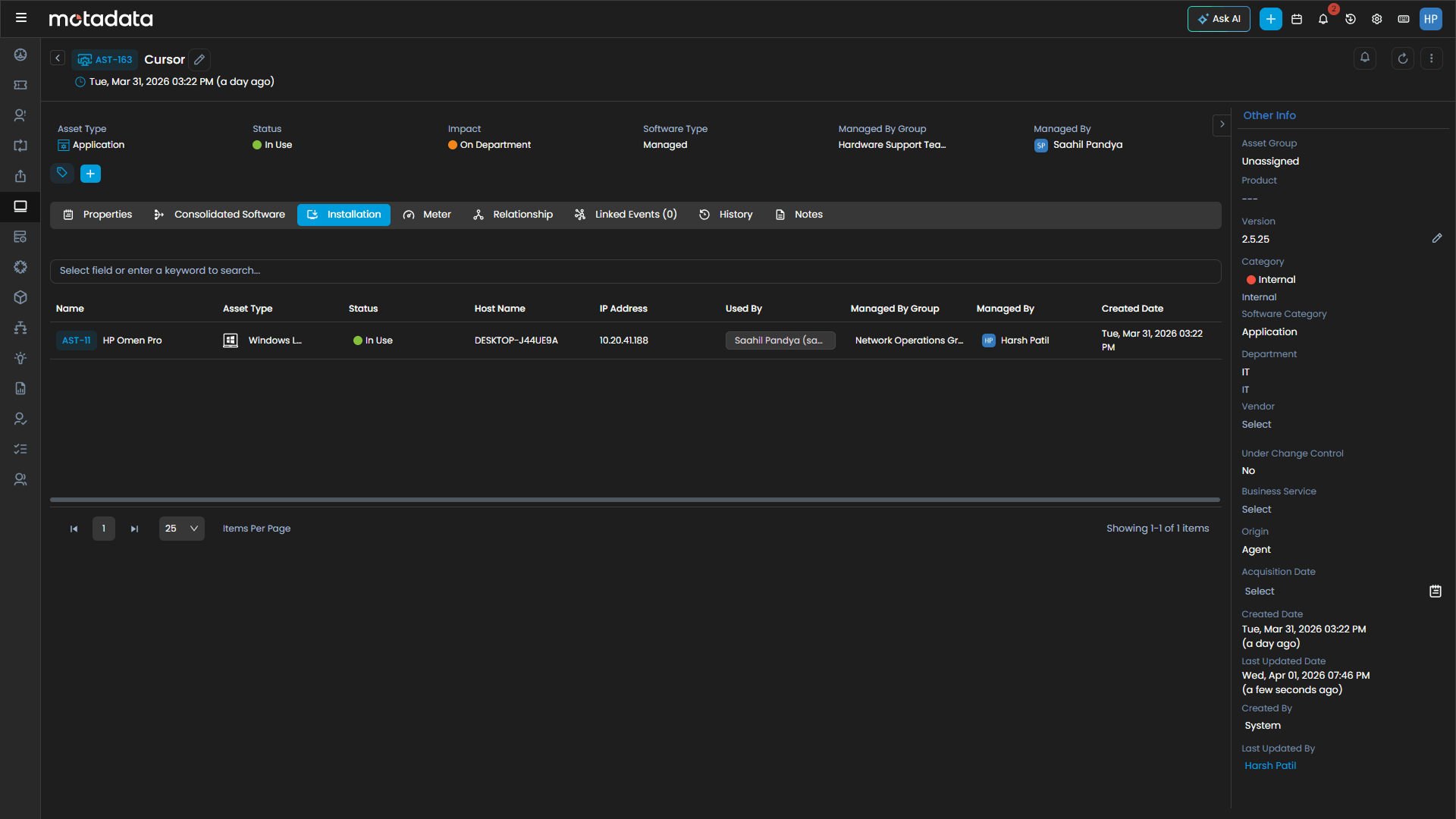Open the Acquisition Date calendar picker
Viewport: 1456px width, 819px height.
(1436, 591)
